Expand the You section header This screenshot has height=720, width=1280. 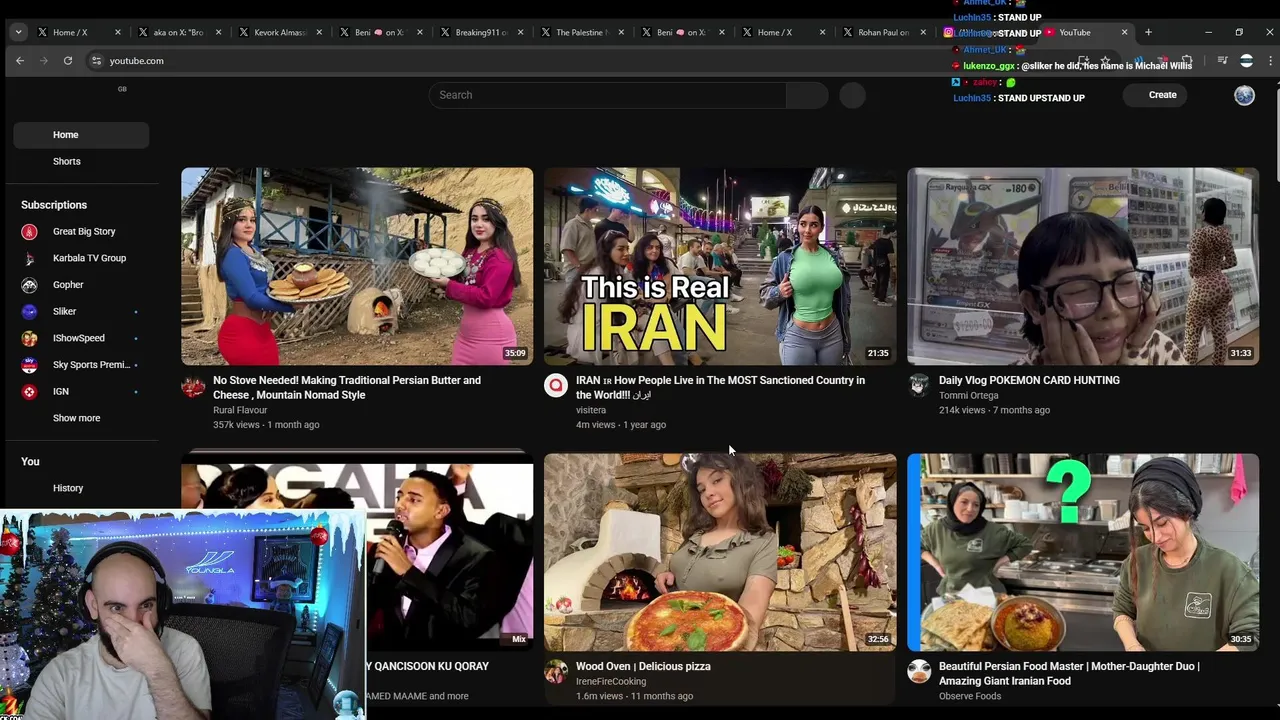click(30, 462)
